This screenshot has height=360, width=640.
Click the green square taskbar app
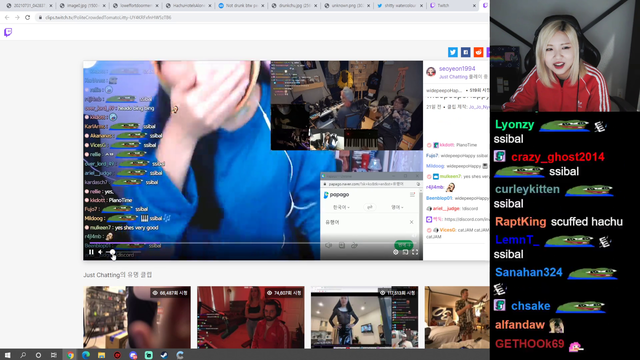[x=149, y=355]
